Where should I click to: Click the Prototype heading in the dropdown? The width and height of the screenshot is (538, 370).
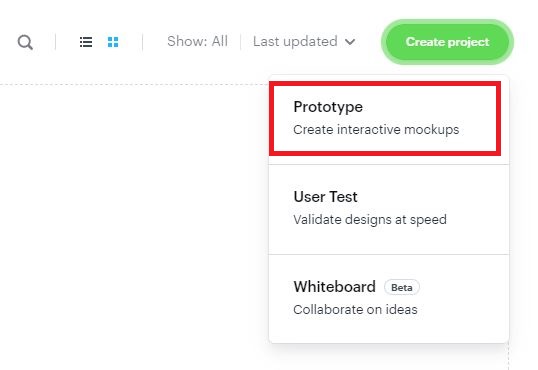(328, 107)
